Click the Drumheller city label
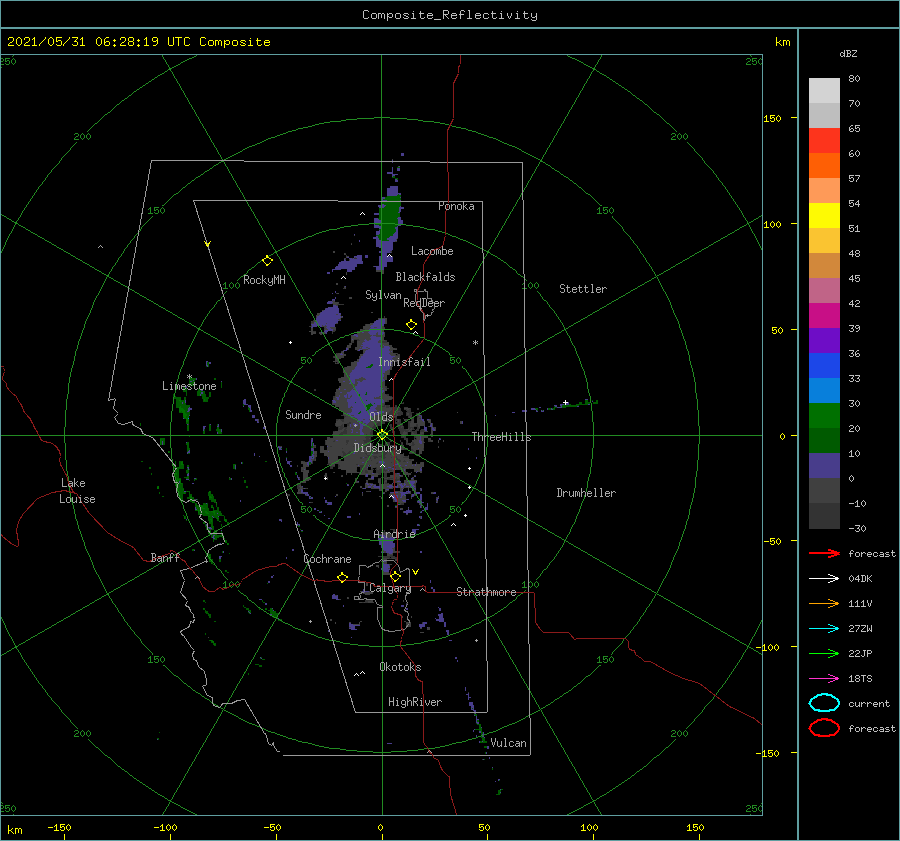The width and height of the screenshot is (900, 841). 586,493
